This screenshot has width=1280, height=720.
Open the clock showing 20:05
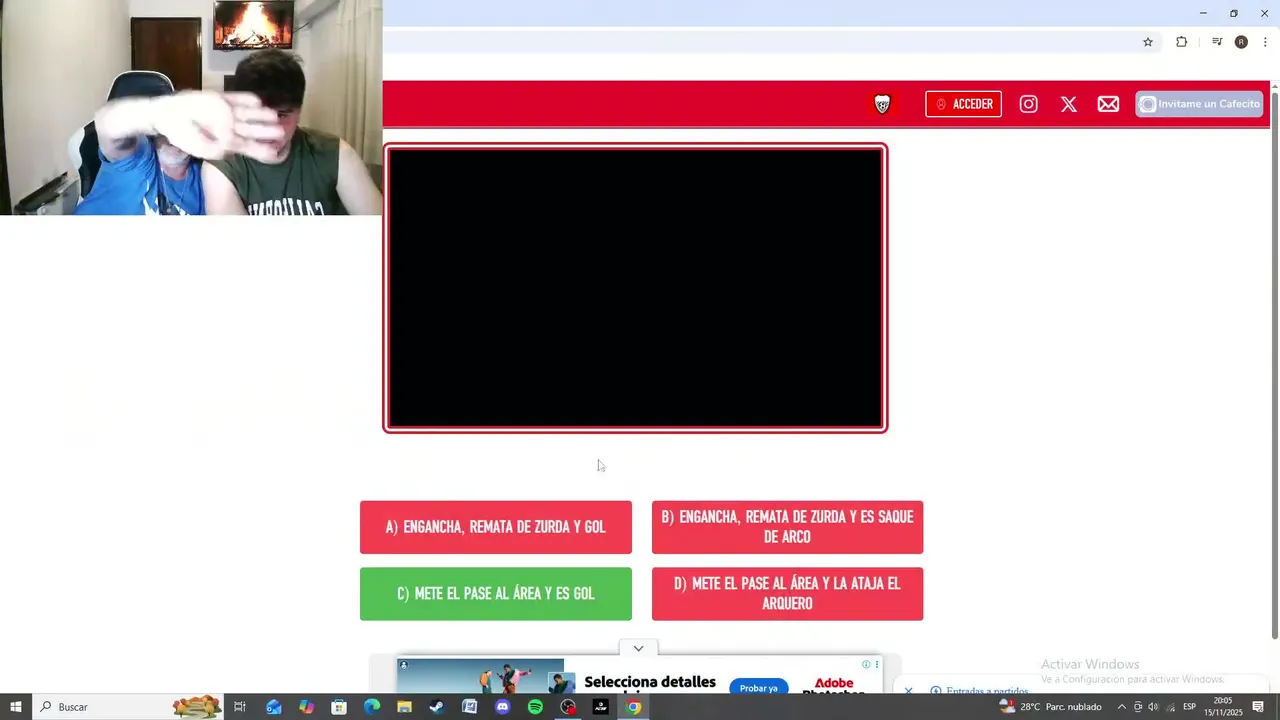click(x=1222, y=707)
